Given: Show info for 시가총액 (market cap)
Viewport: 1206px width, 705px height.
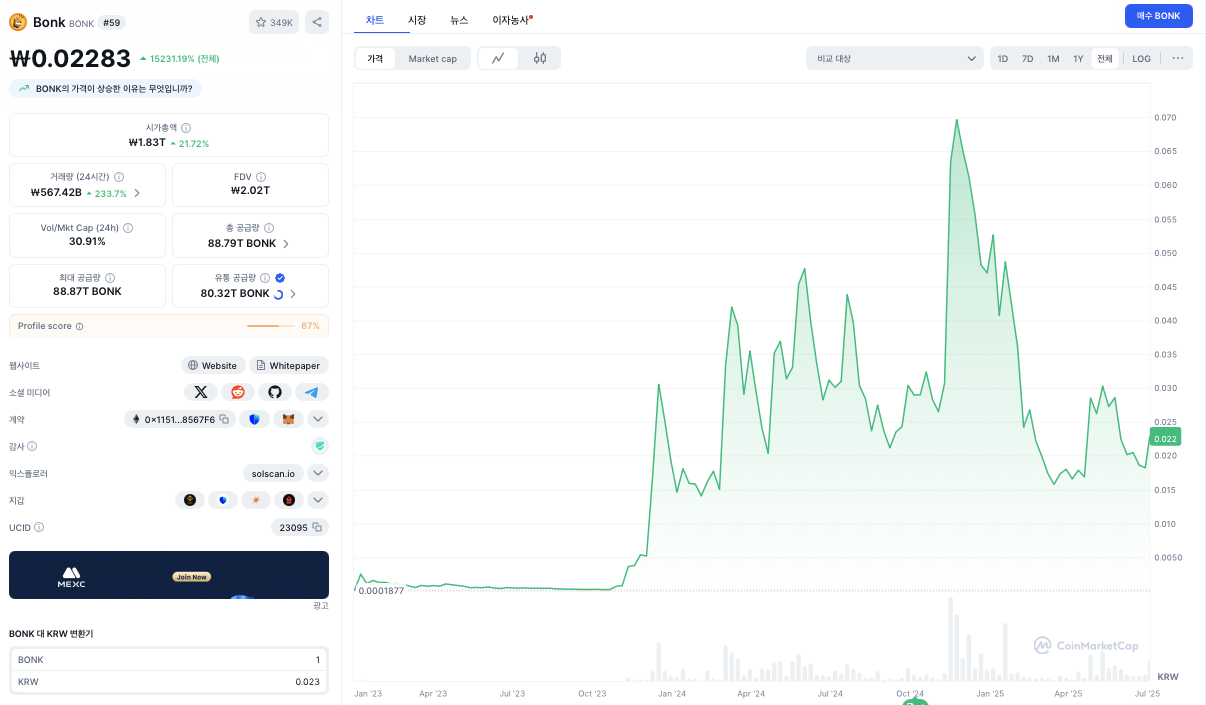Looking at the screenshot, I should 186,128.
